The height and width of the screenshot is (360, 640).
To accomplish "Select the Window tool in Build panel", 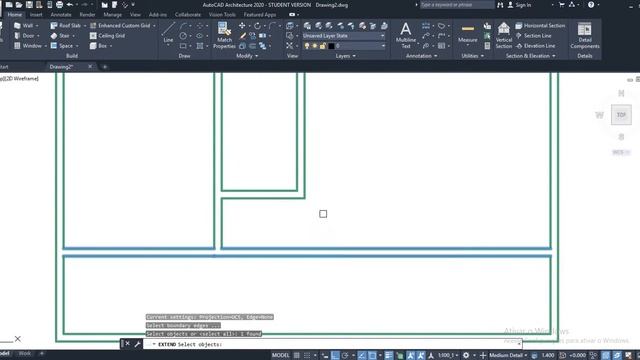I will [x=28, y=46].
